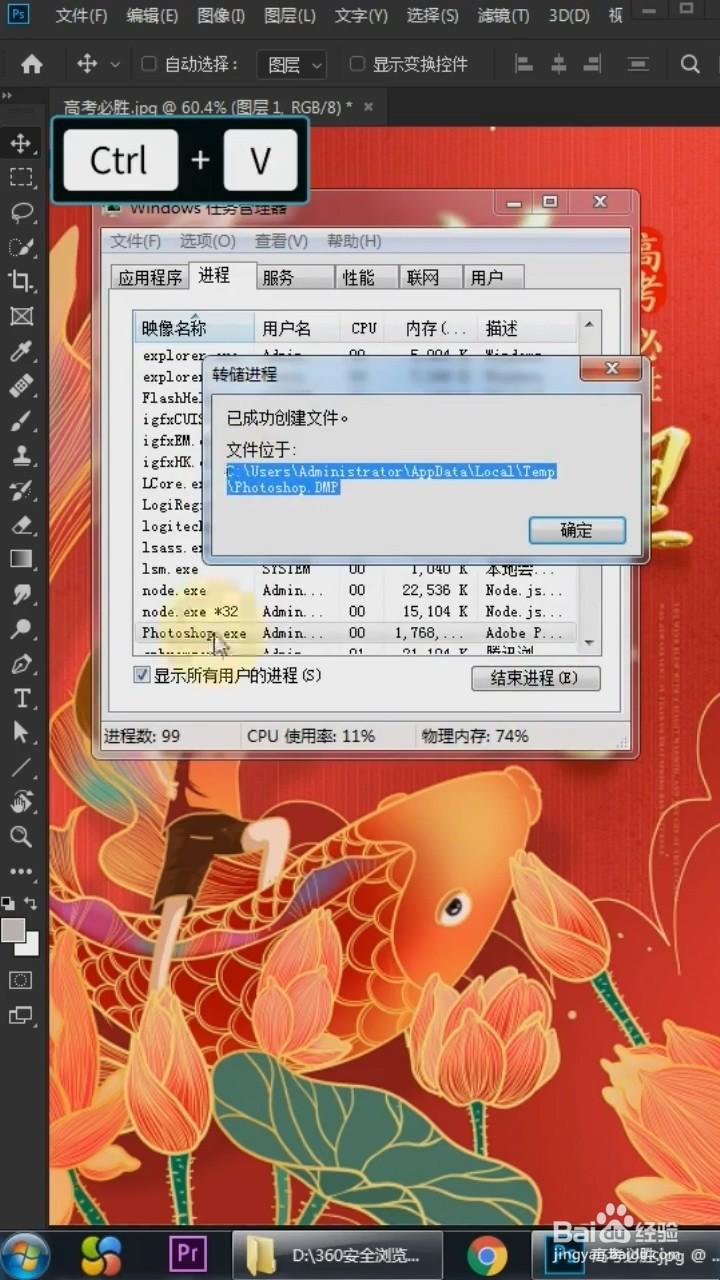The width and height of the screenshot is (720, 1280).
Task: Switch to 服务 tab
Action: coord(293,277)
